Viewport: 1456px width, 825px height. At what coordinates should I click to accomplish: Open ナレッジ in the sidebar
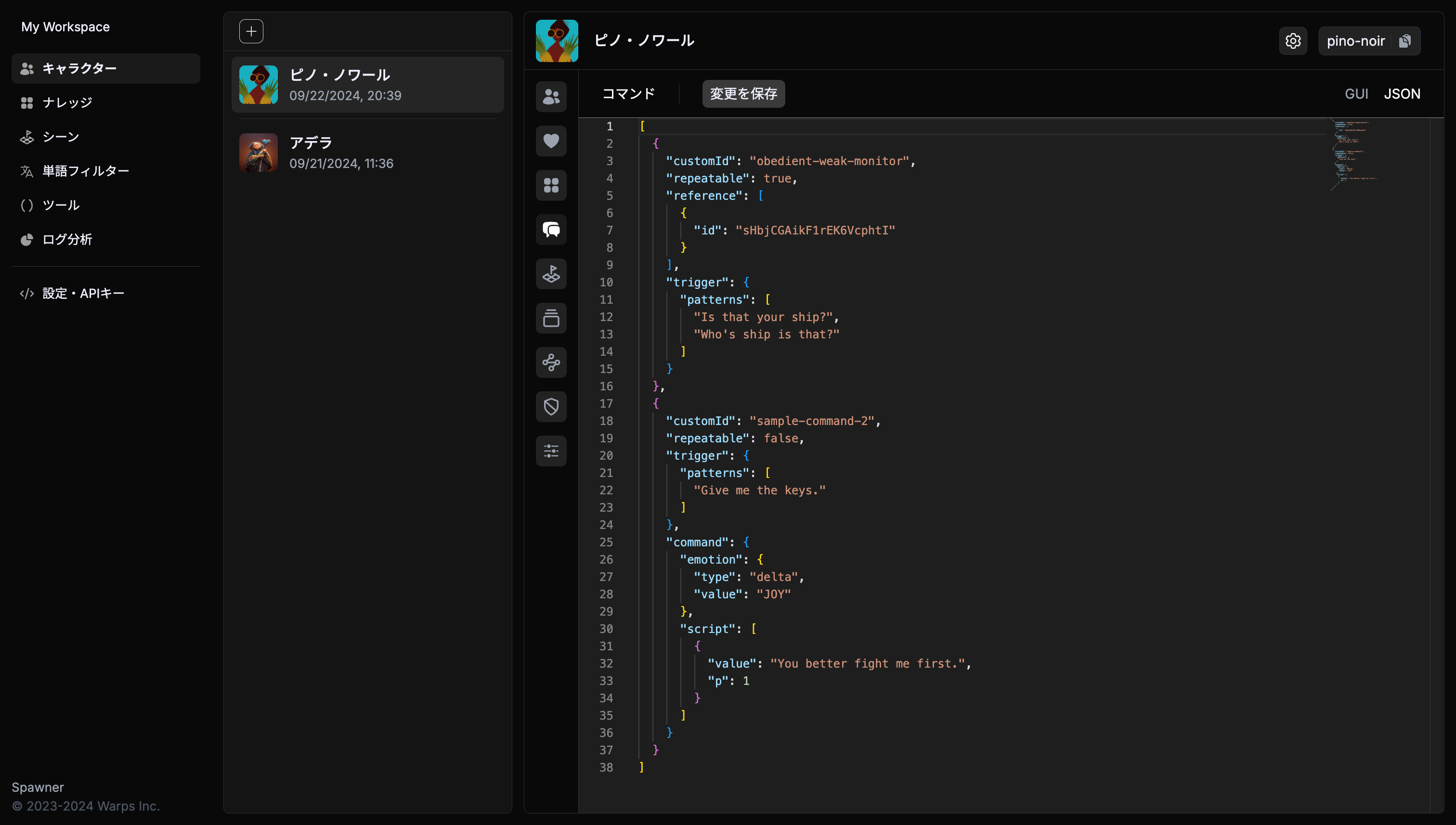[x=67, y=103]
